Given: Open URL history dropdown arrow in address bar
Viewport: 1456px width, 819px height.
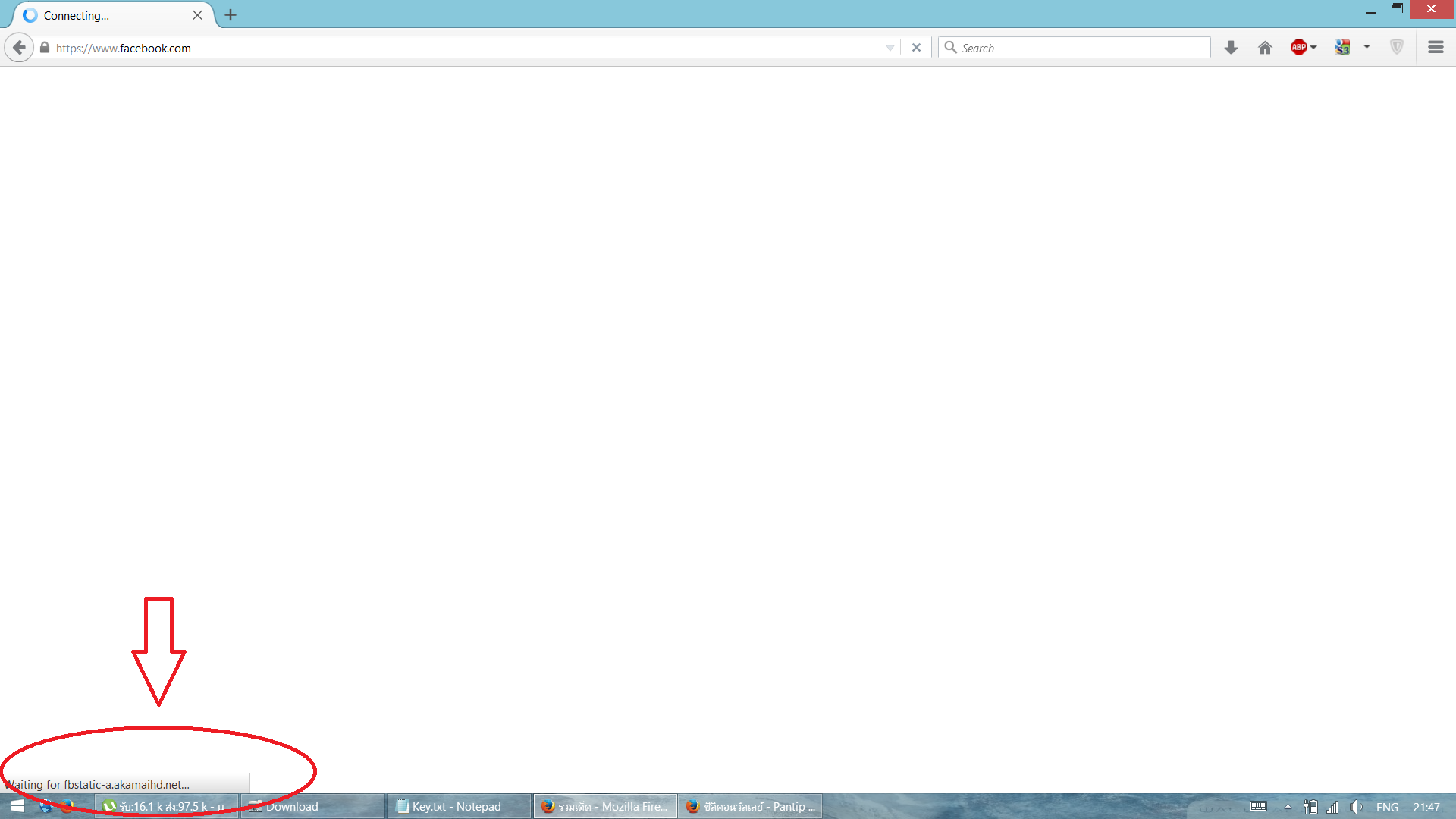Looking at the screenshot, I should [890, 48].
